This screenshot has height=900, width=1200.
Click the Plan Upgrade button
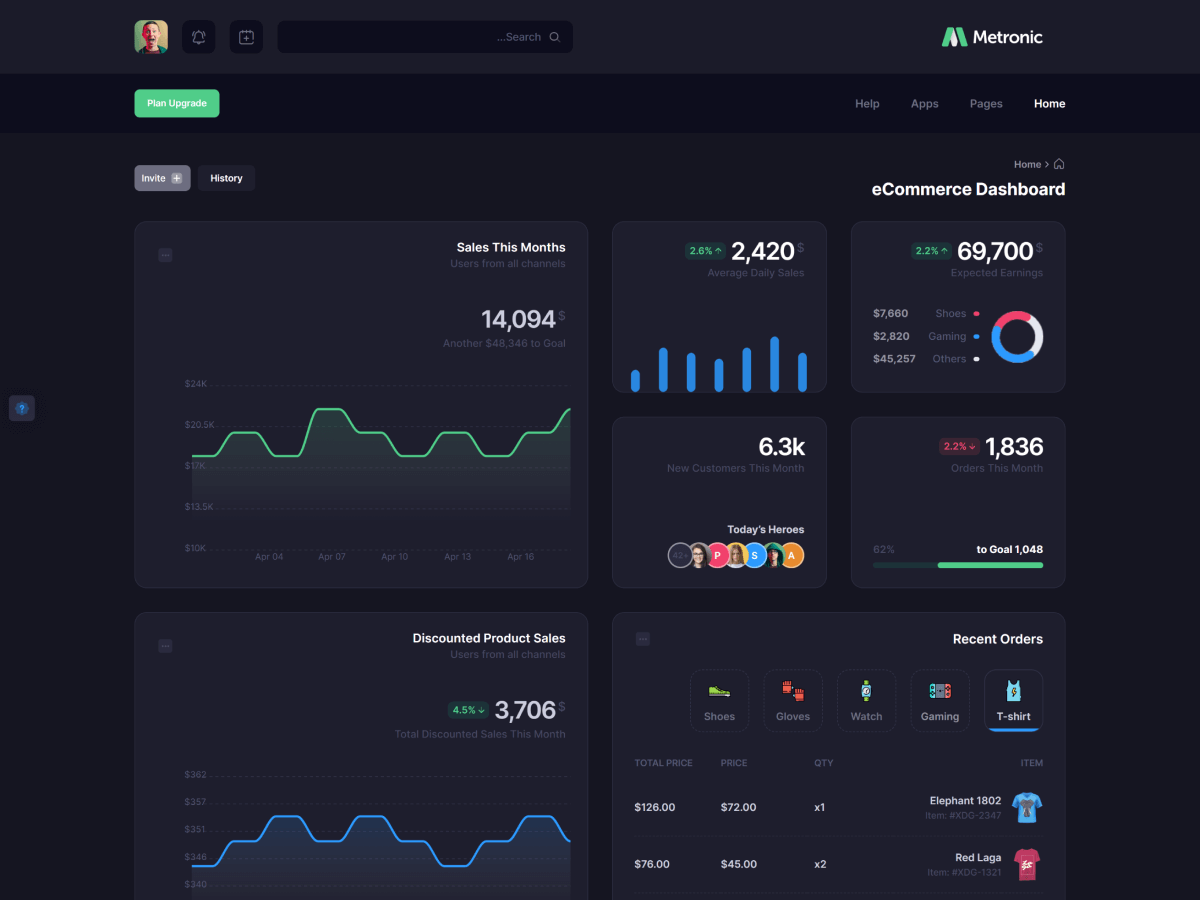177,104
